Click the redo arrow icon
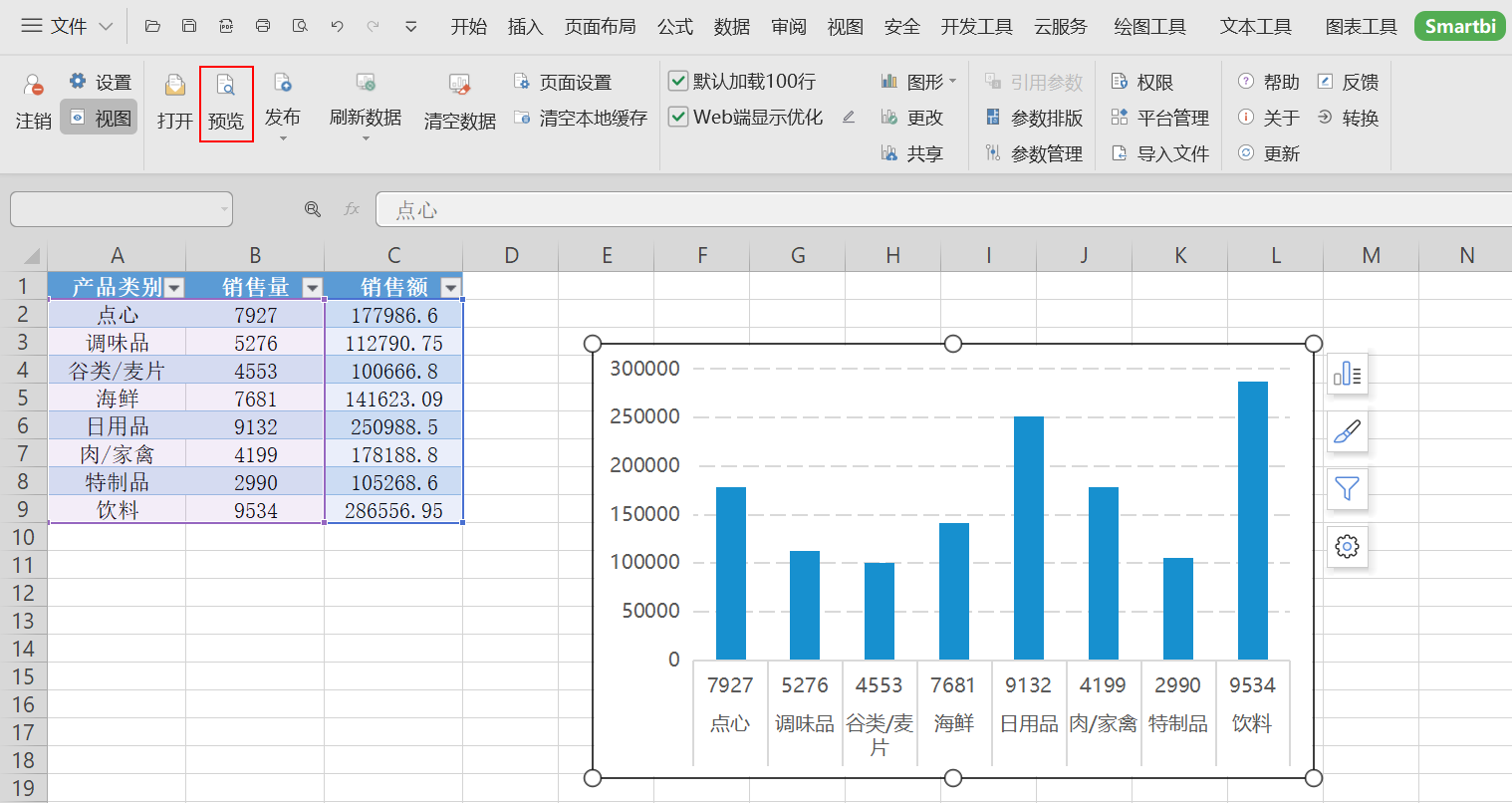The width and height of the screenshot is (1512, 803). pyautogui.click(x=374, y=26)
